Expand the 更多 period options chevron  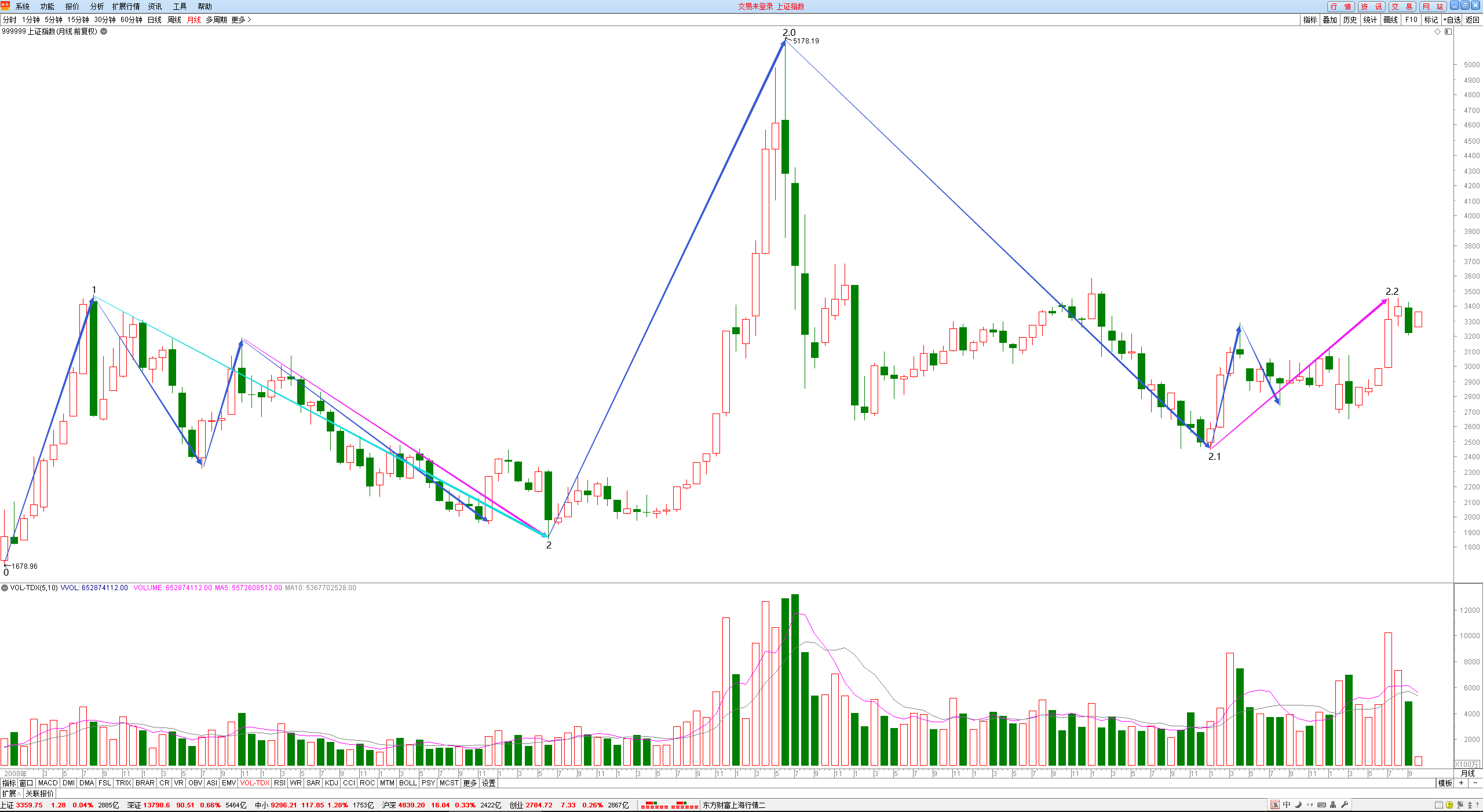[249, 20]
